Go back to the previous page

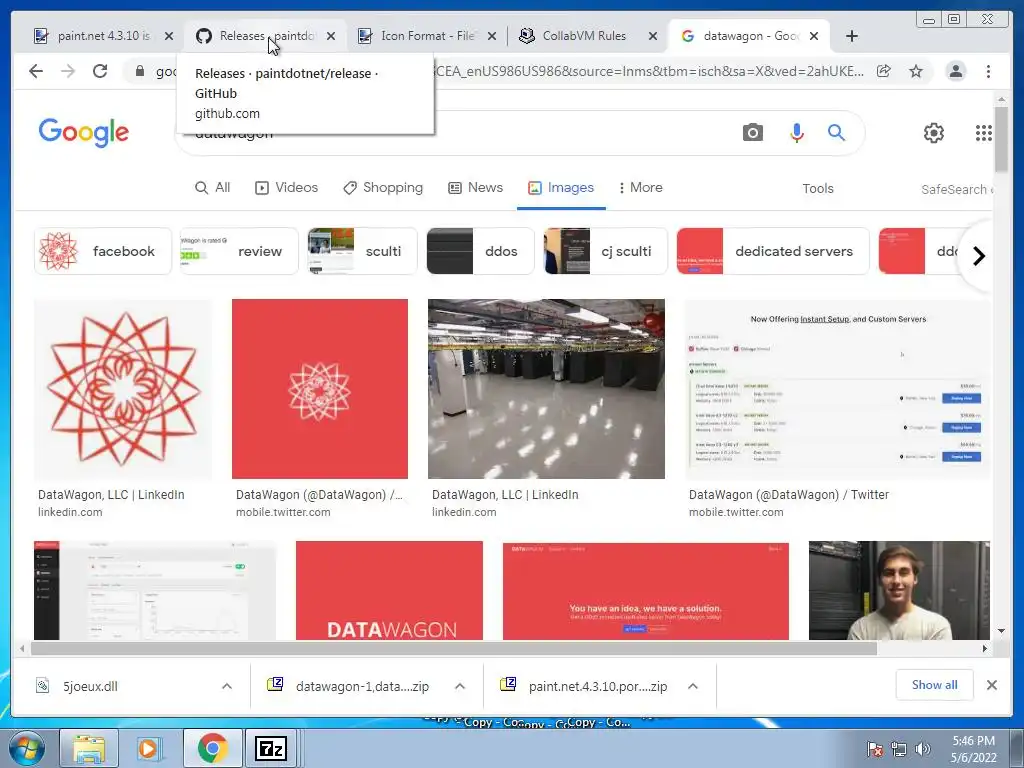pos(36,71)
